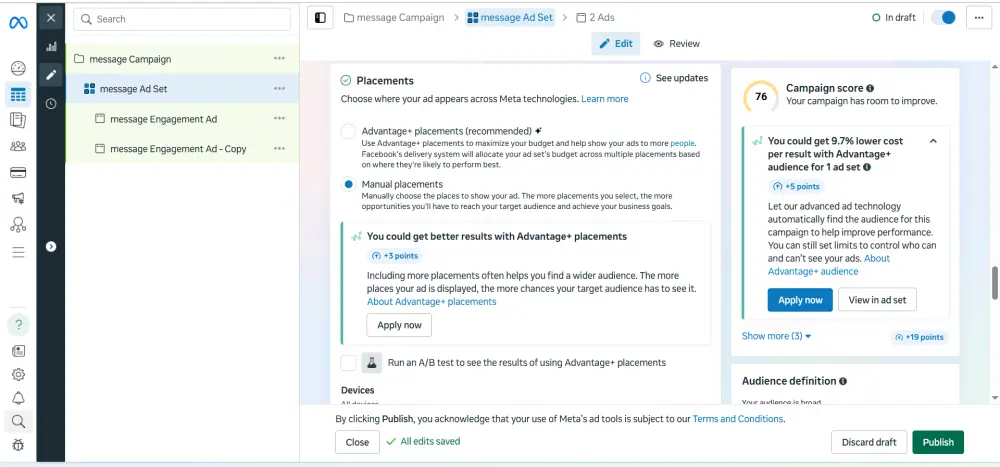1000x467 pixels.
Task: Open the Help question mark icon
Action: pos(18,325)
